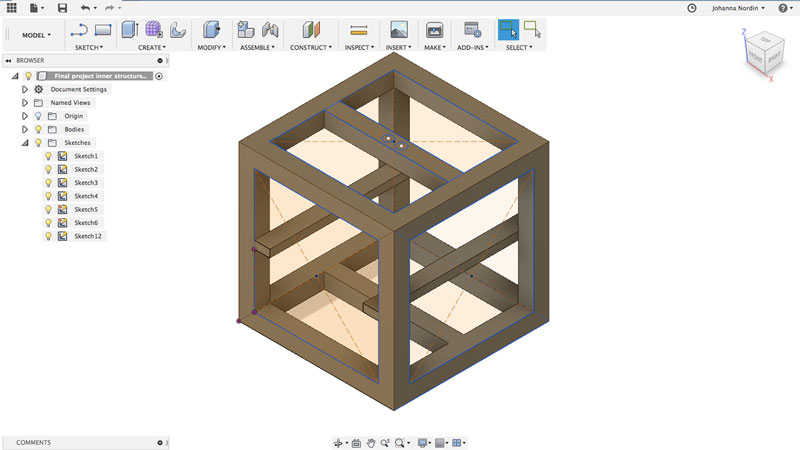Collapse the BROWSER panel arrows
800x450 pixels.
pyautogui.click(x=8, y=60)
